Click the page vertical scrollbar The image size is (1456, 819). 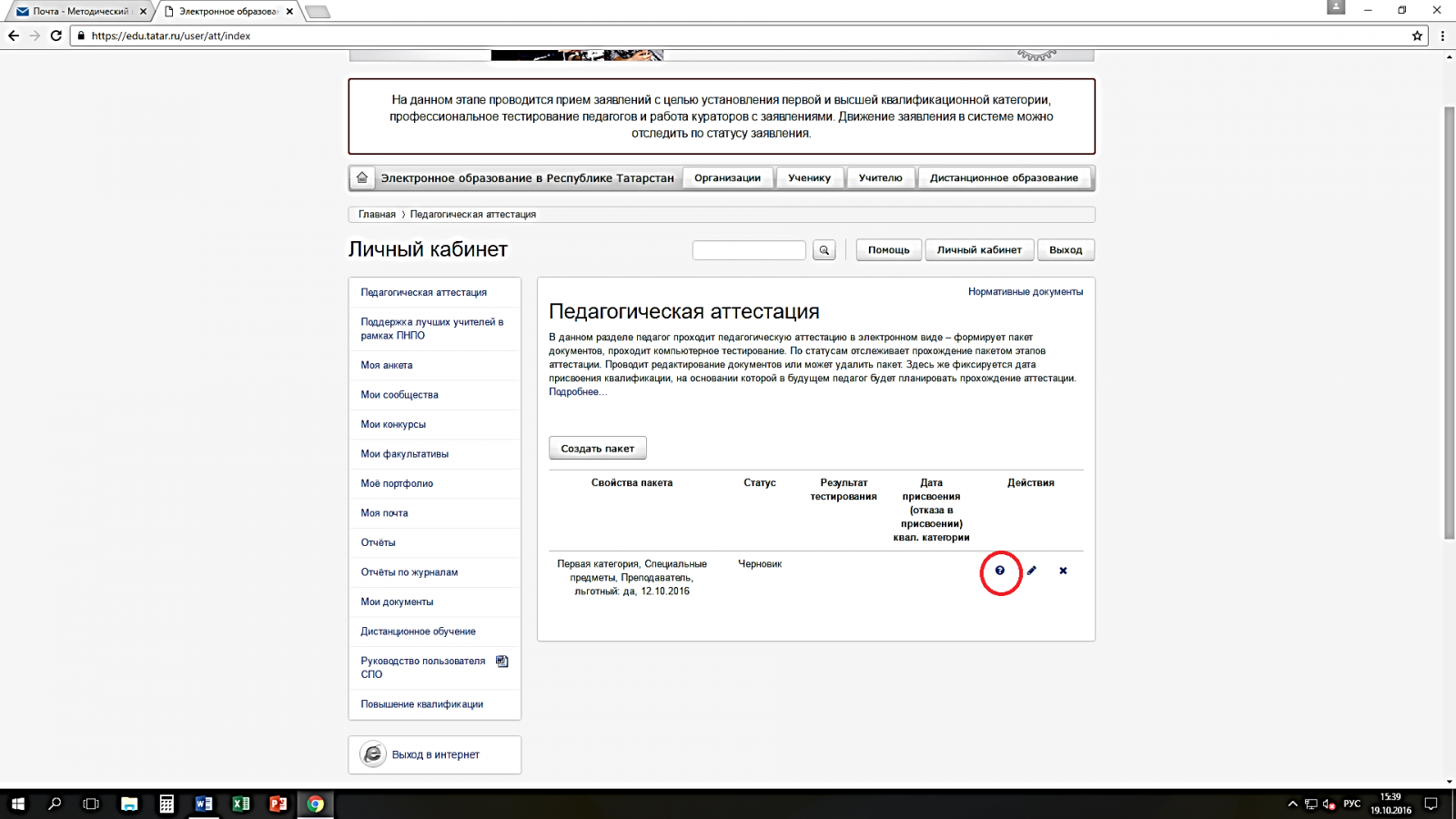click(1450, 318)
